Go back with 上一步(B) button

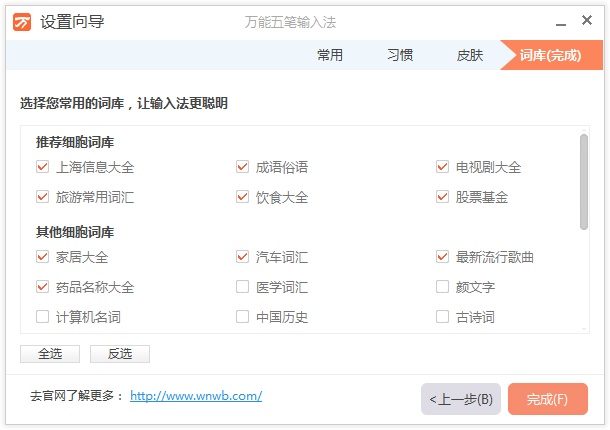[x=461, y=399]
